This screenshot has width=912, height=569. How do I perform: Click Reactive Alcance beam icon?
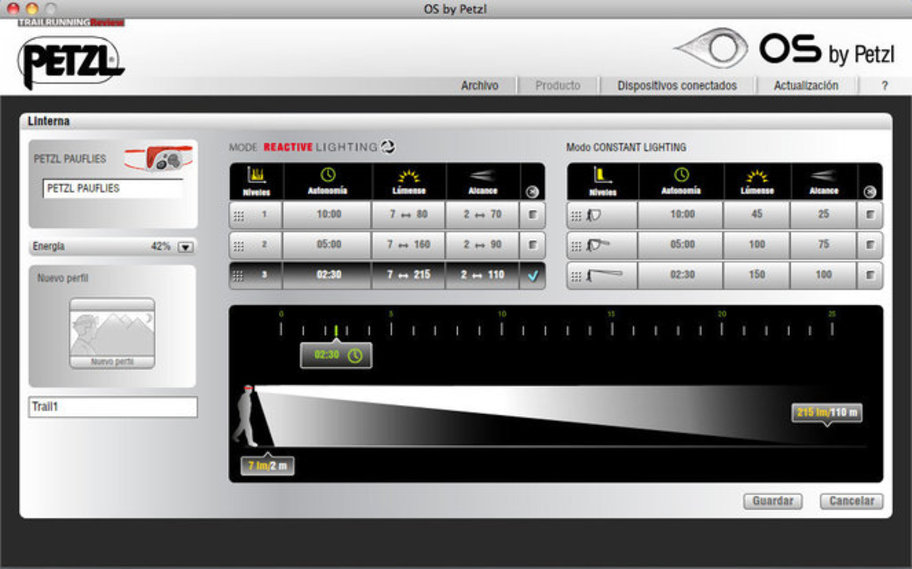click(482, 175)
